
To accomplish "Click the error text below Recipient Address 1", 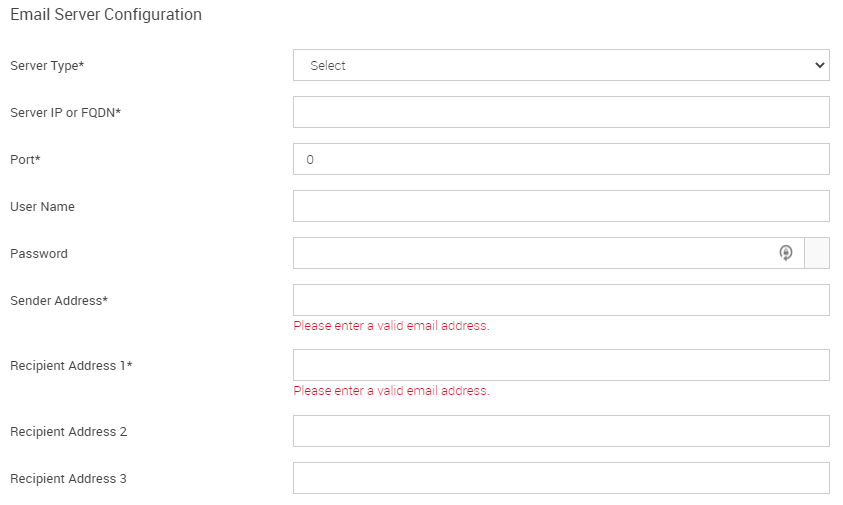I will (391, 391).
